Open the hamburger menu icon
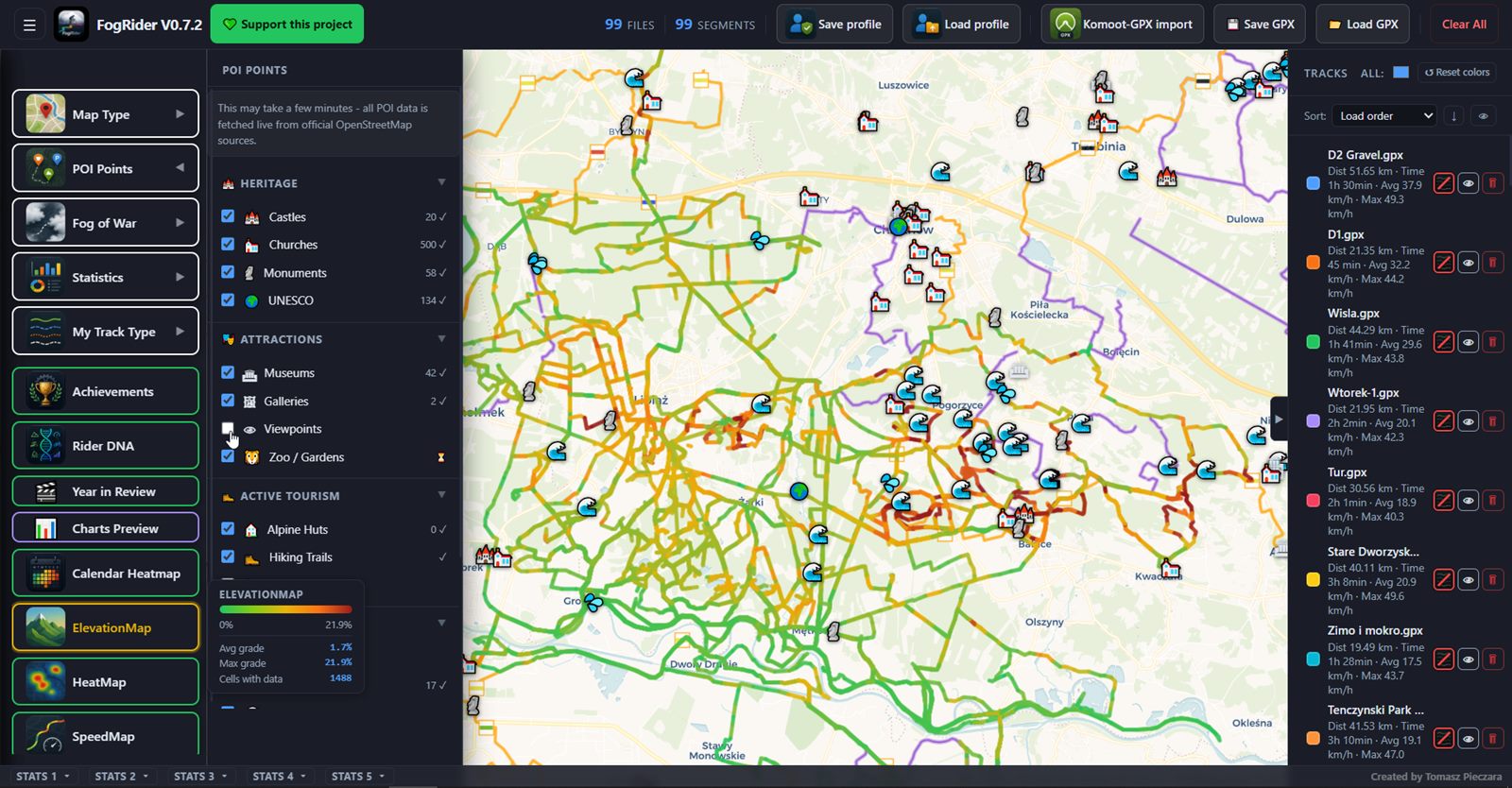Viewport: 1512px width, 788px height. coord(29,25)
